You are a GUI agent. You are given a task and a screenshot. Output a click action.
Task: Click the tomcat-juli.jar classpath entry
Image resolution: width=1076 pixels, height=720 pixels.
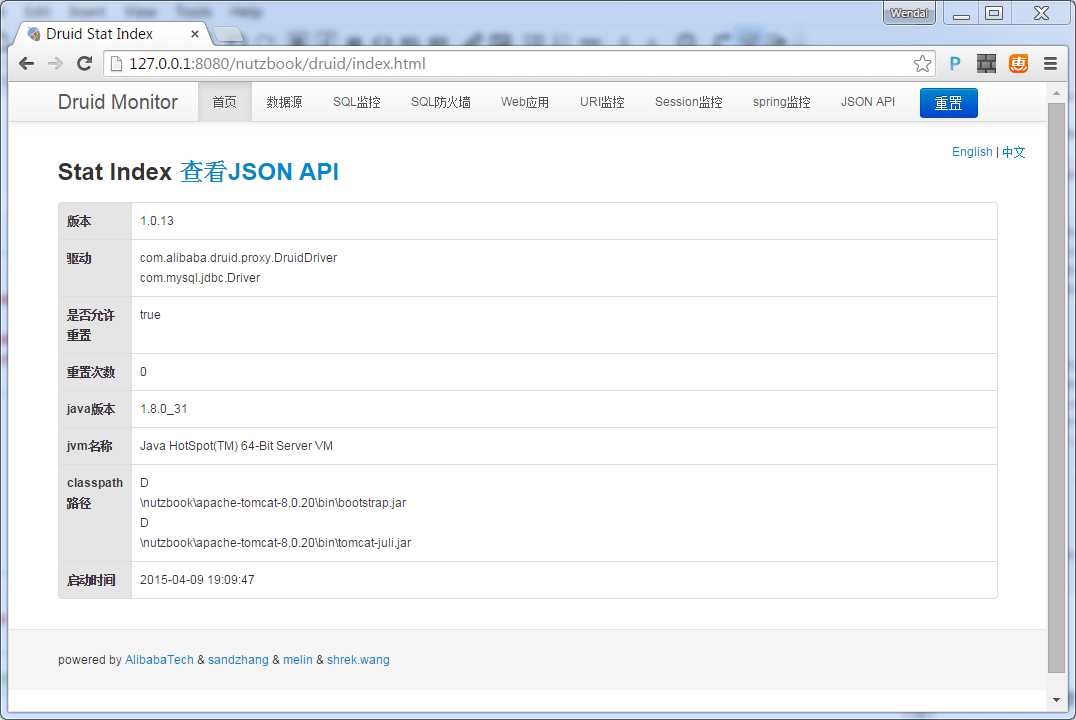[275, 543]
